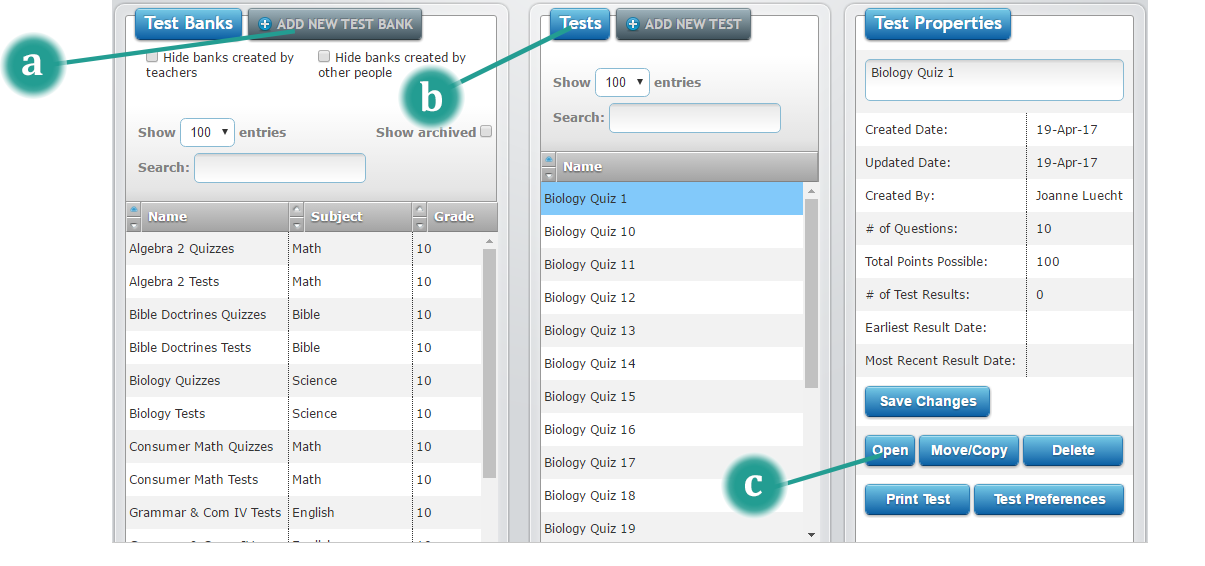Click the test banks Search field

[x=280, y=168]
